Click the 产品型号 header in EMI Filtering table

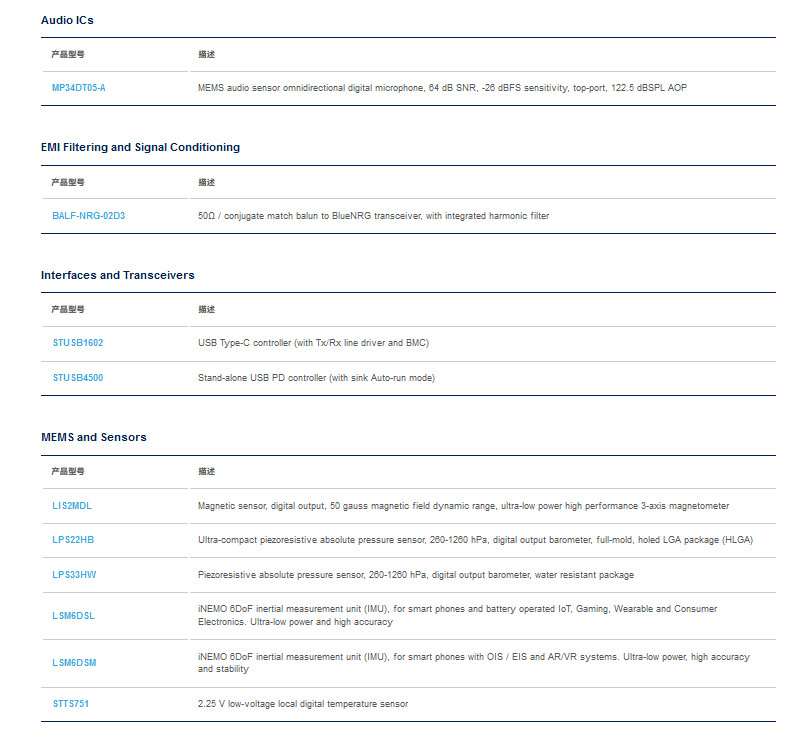tap(68, 183)
